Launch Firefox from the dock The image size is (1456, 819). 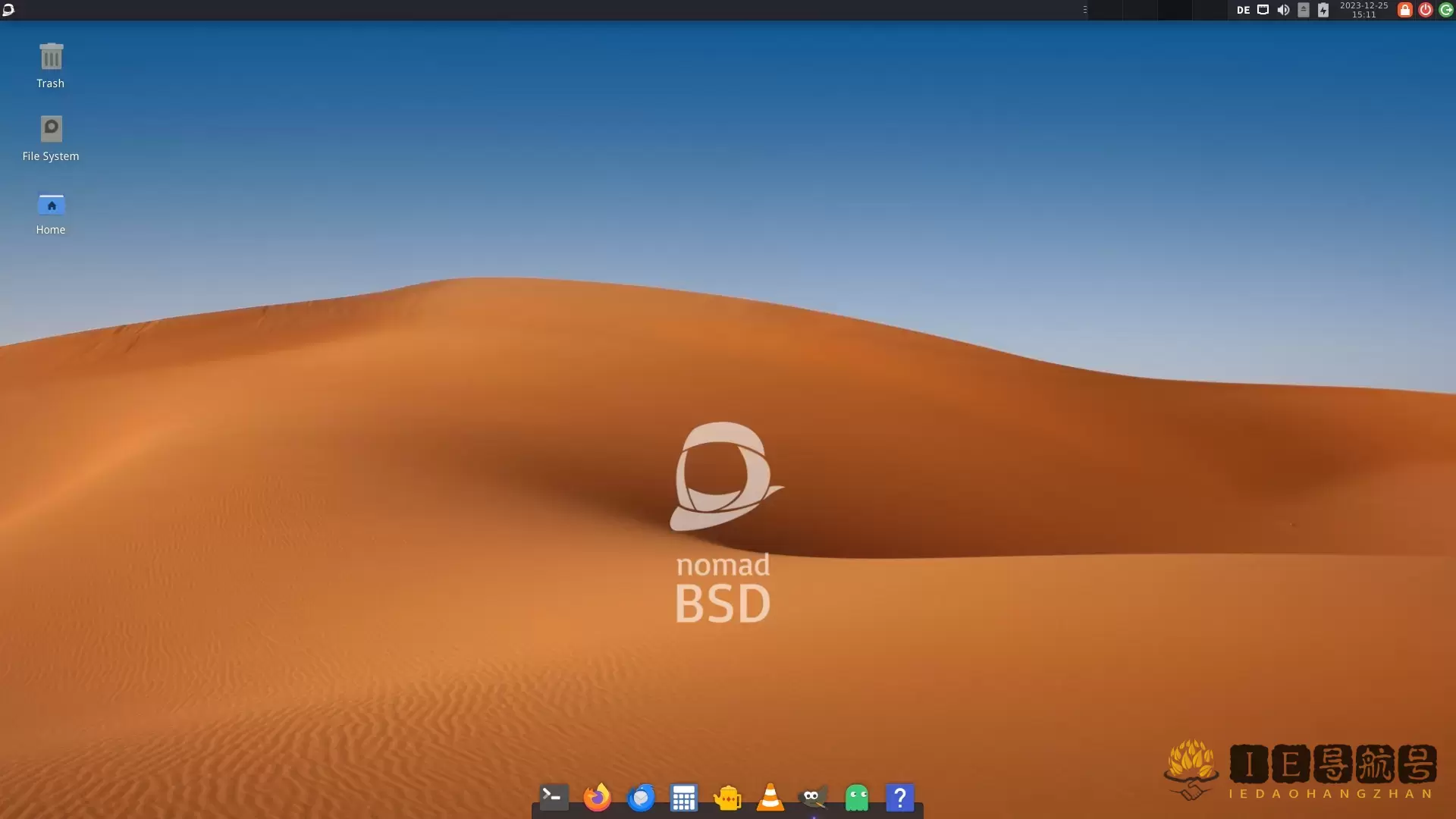[597, 797]
